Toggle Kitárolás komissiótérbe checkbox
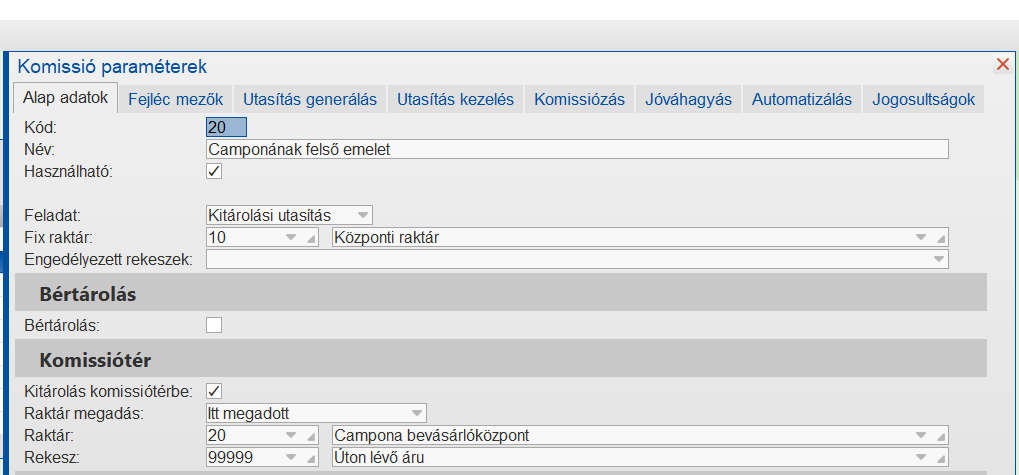This screenshot has width=1019, height=475. [213, 390]
